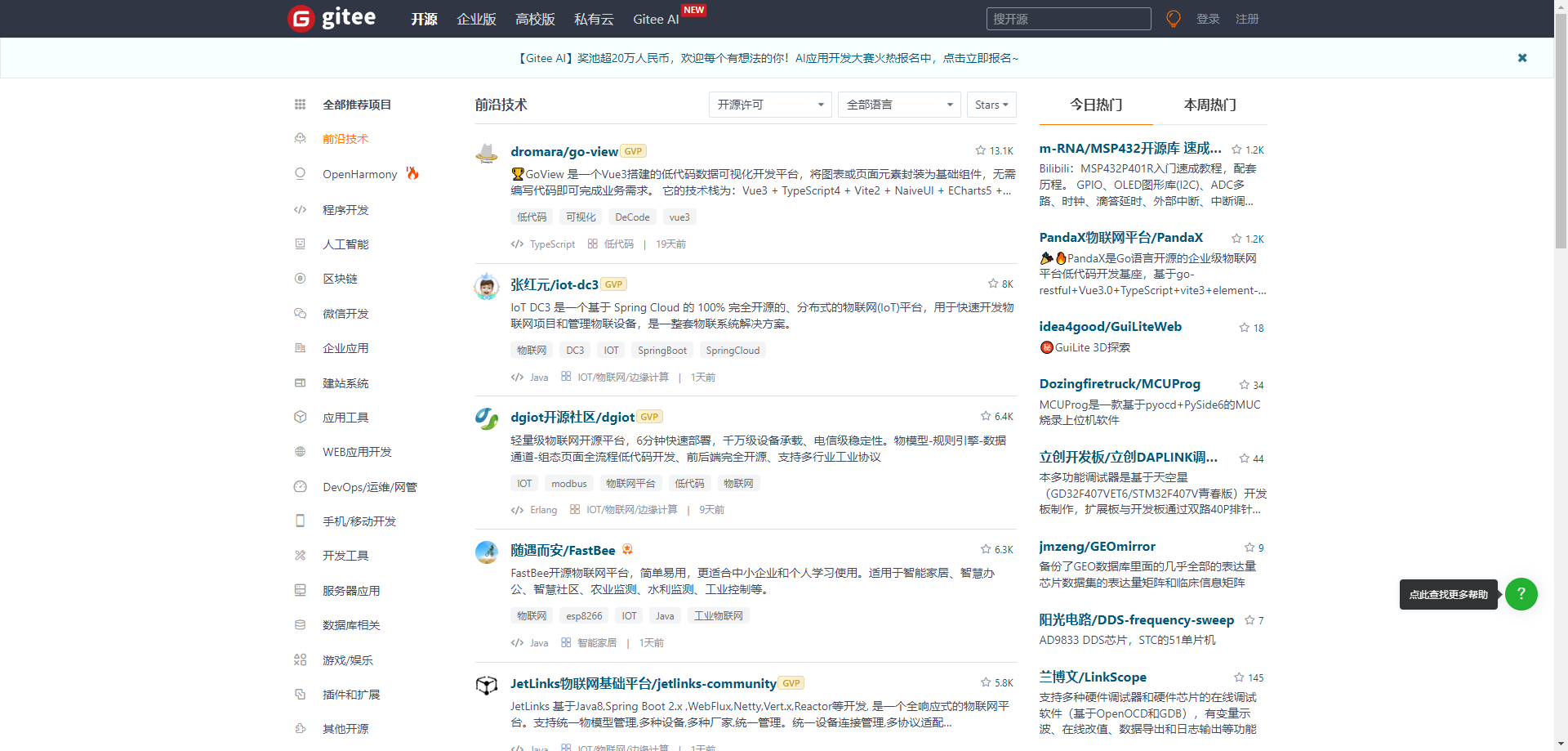Open jmzeng/GEOmirror in hot list

pos(1097,546)
